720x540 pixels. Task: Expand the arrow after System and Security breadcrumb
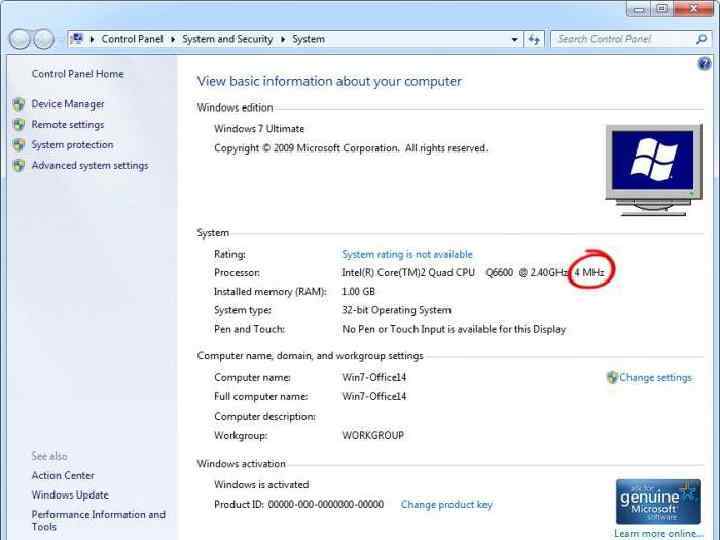click(282, 39)
